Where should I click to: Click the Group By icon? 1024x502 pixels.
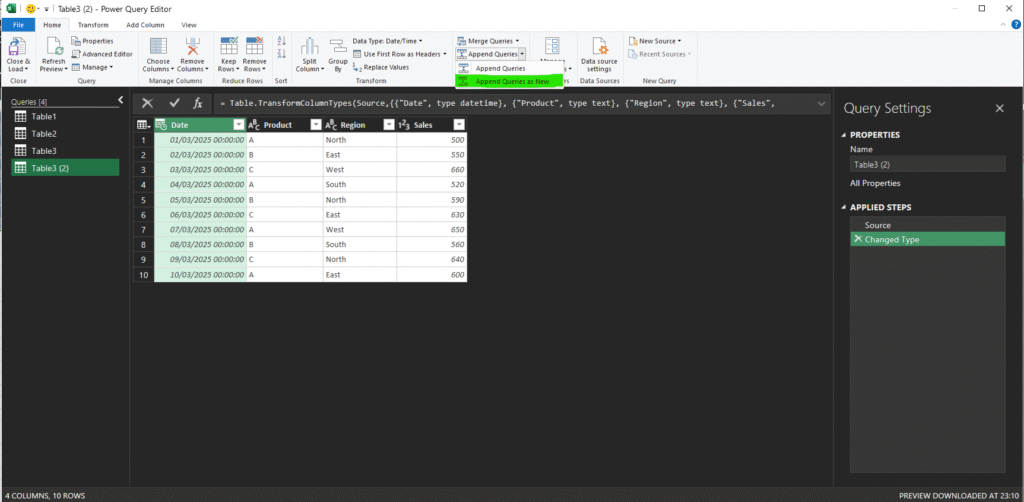click(x=338, y=47)
